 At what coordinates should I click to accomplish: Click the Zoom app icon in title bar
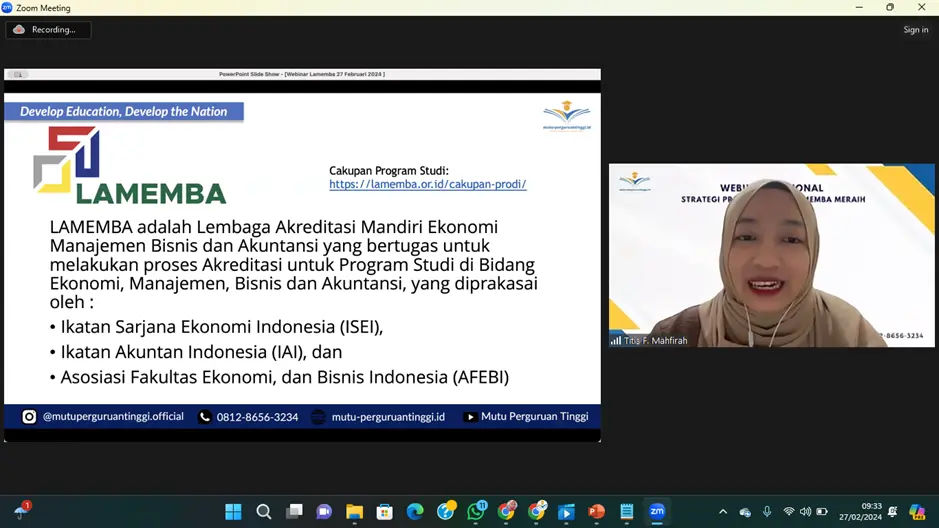[7, 8]
